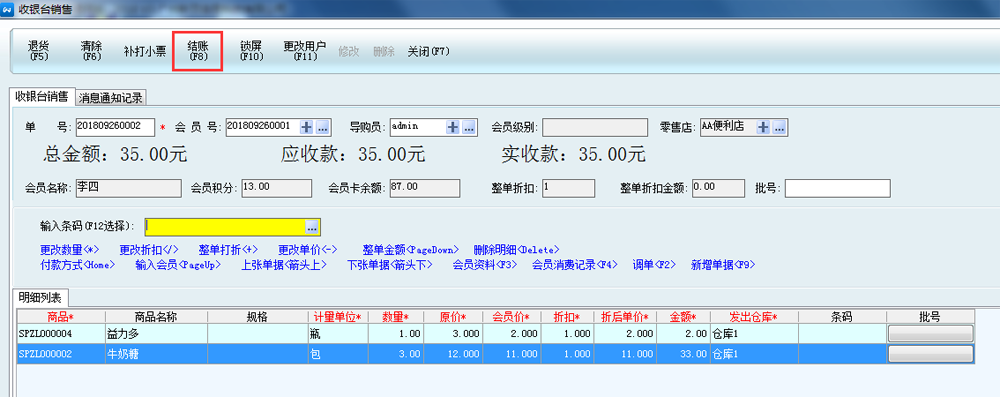
Task: Switch to the 消息通知记录 tab
Action: (x=111, y=98)
